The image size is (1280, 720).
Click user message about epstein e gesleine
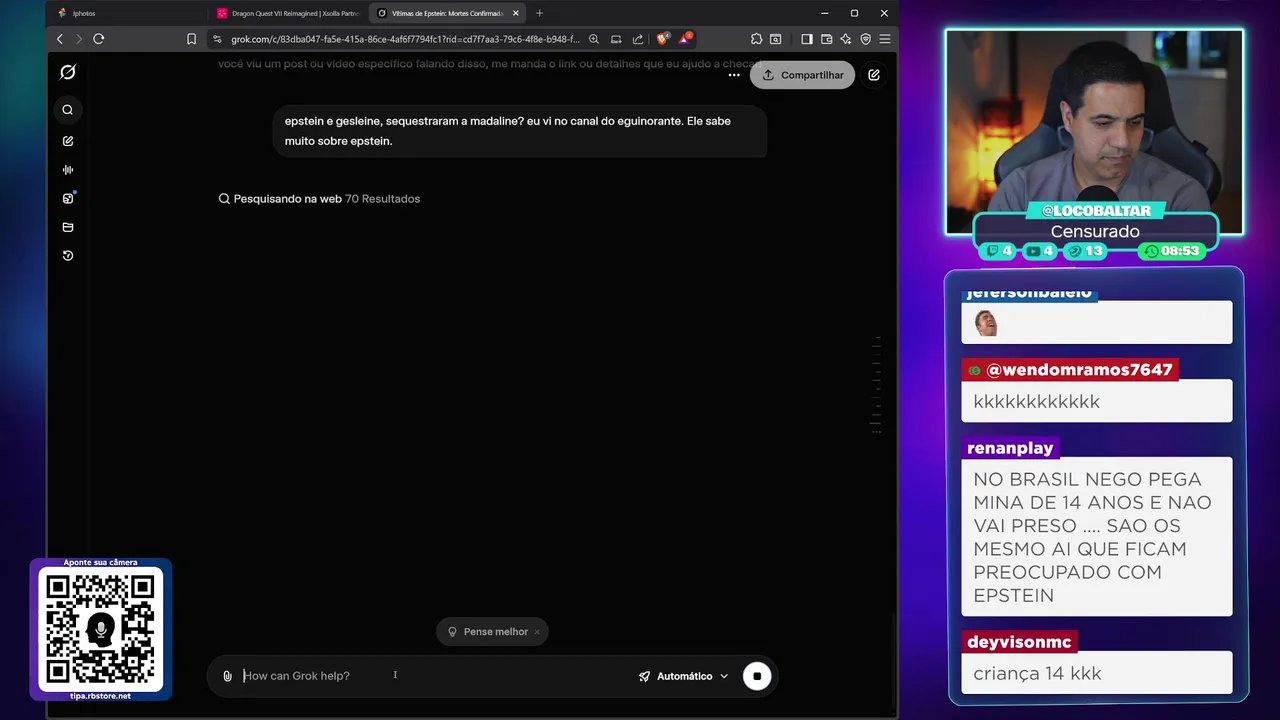coord(519,131)
